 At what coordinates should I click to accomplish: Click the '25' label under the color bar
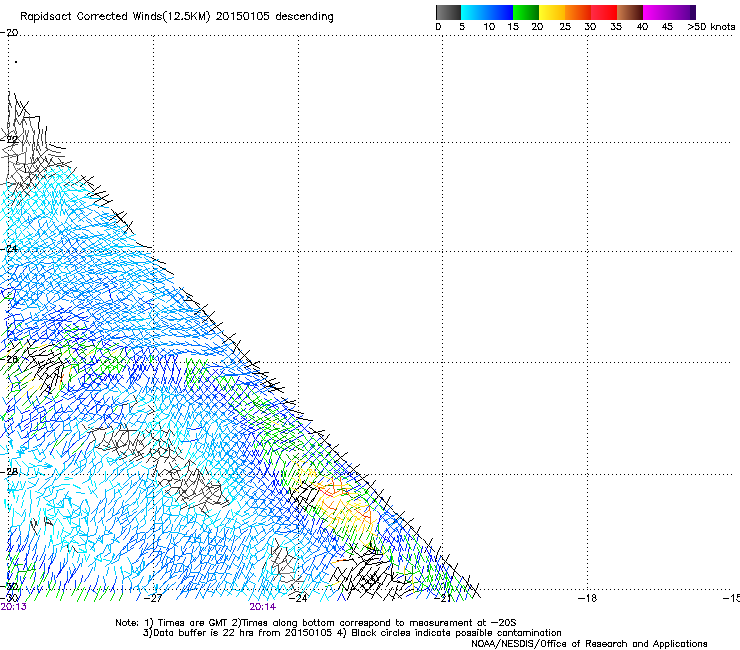click(x=565, y=27)
